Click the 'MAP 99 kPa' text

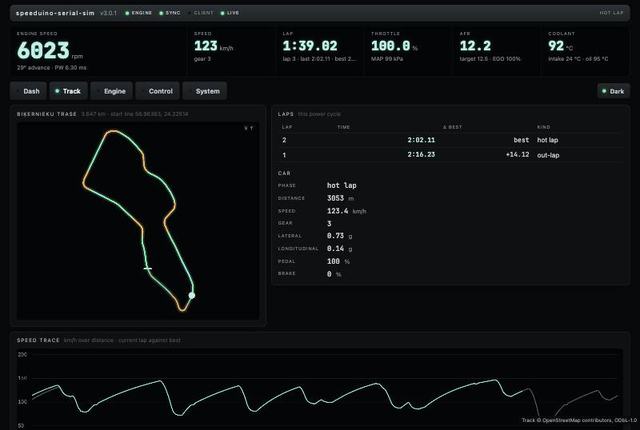(387, 59)
